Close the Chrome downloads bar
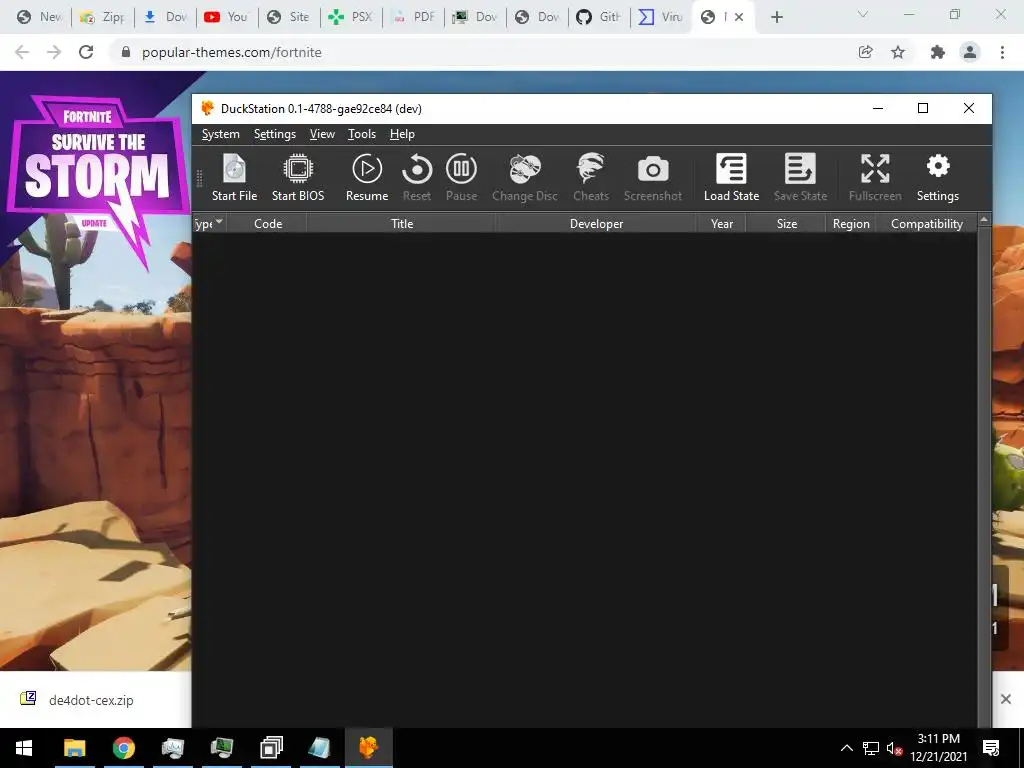The width and height of the screenshot is (1024, 768). point(1006,699)
